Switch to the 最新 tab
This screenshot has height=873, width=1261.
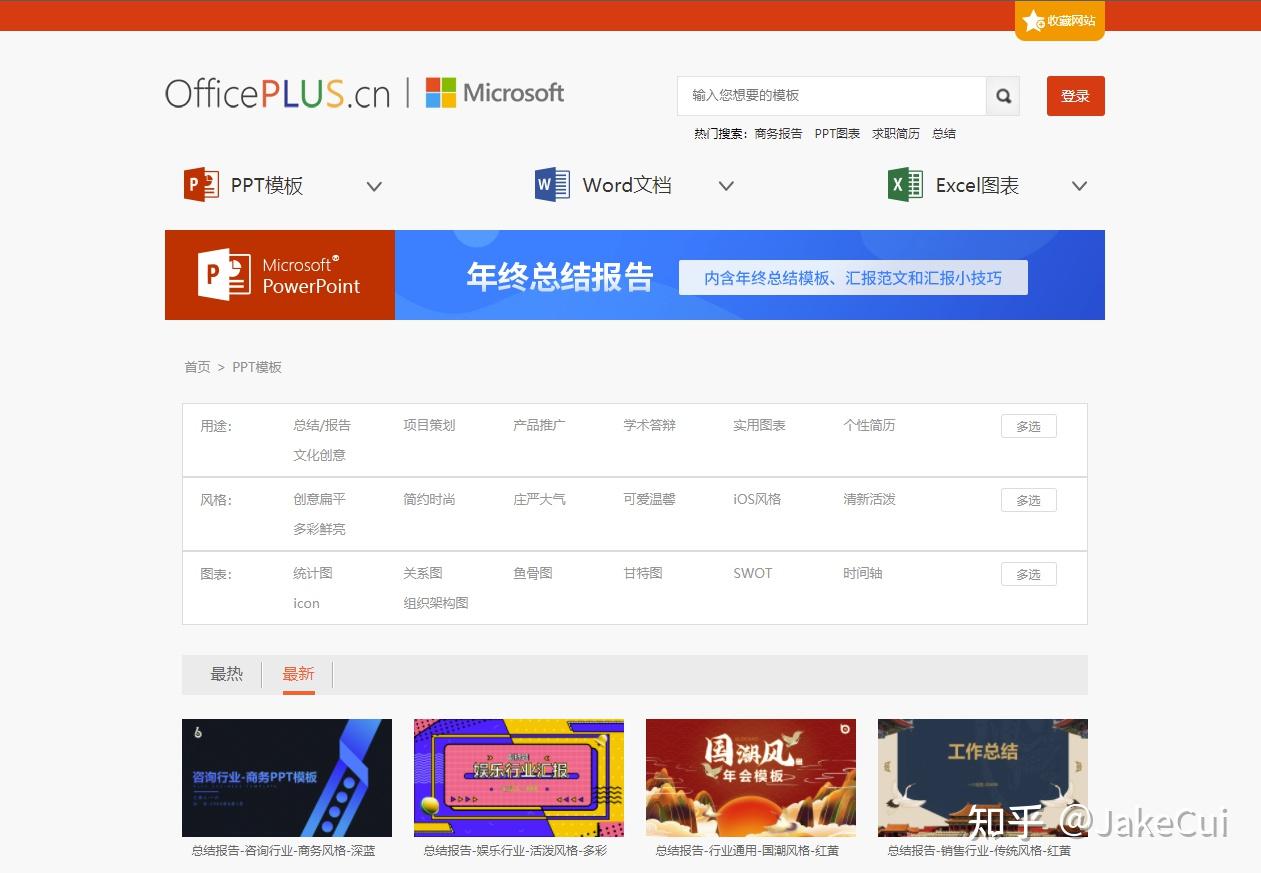[x=299, y=673]
